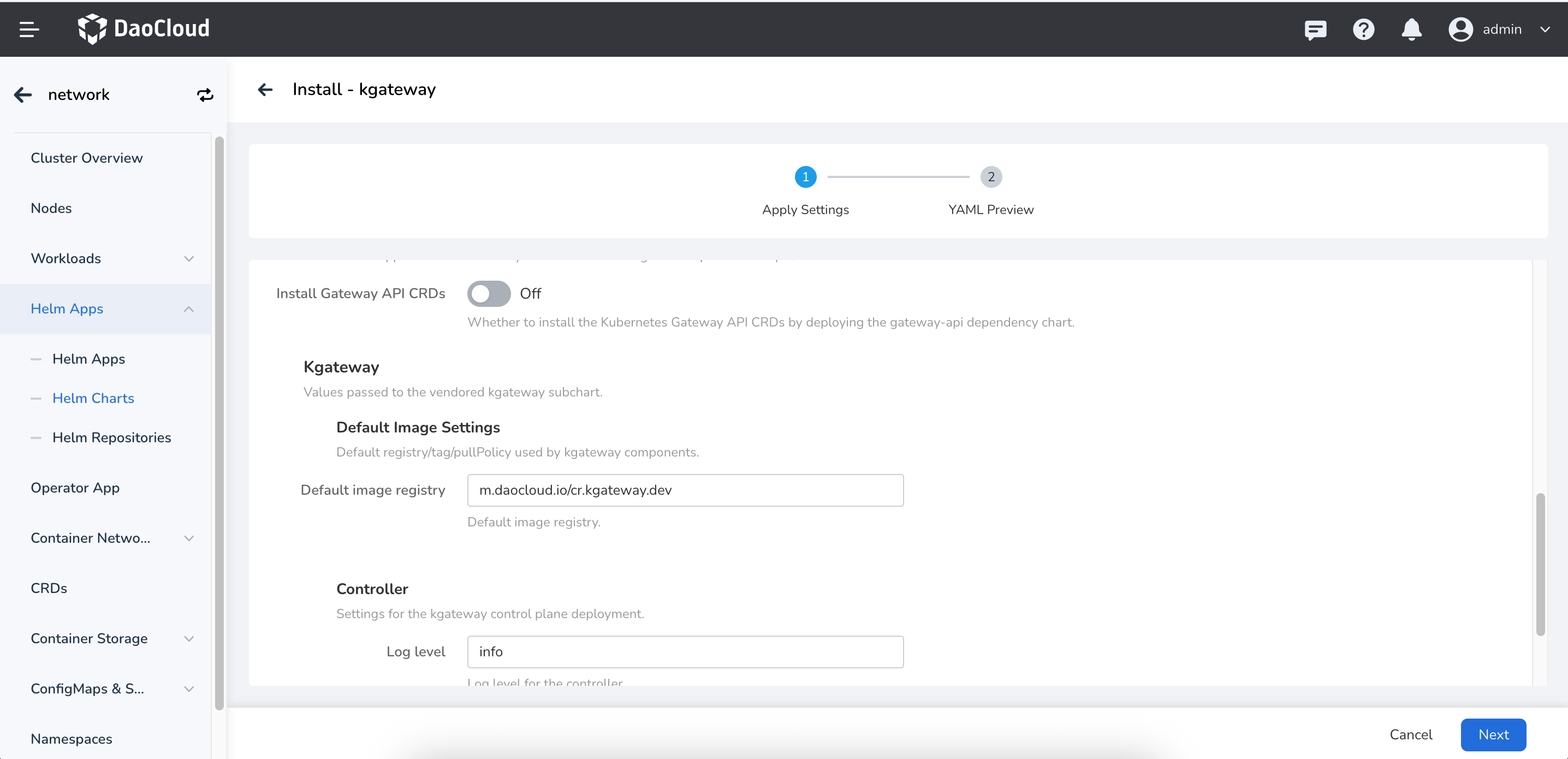Screen dimensions: 1568x759
Task: Click step 2 YAML Preview circle
Action: [x=990, y=177]
